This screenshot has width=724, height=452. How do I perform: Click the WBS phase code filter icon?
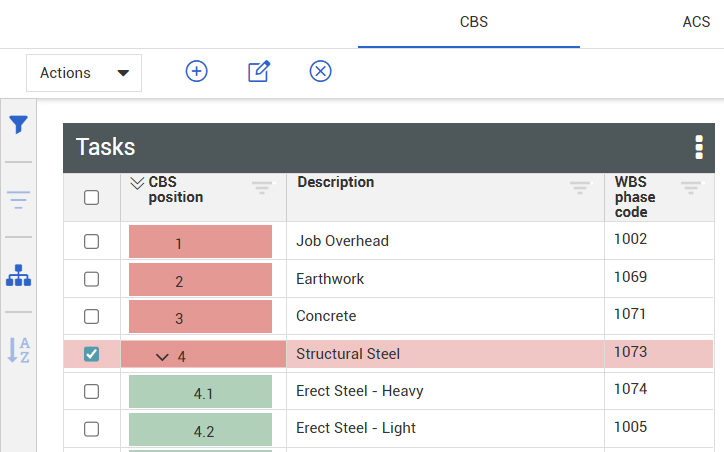[691, 187]
